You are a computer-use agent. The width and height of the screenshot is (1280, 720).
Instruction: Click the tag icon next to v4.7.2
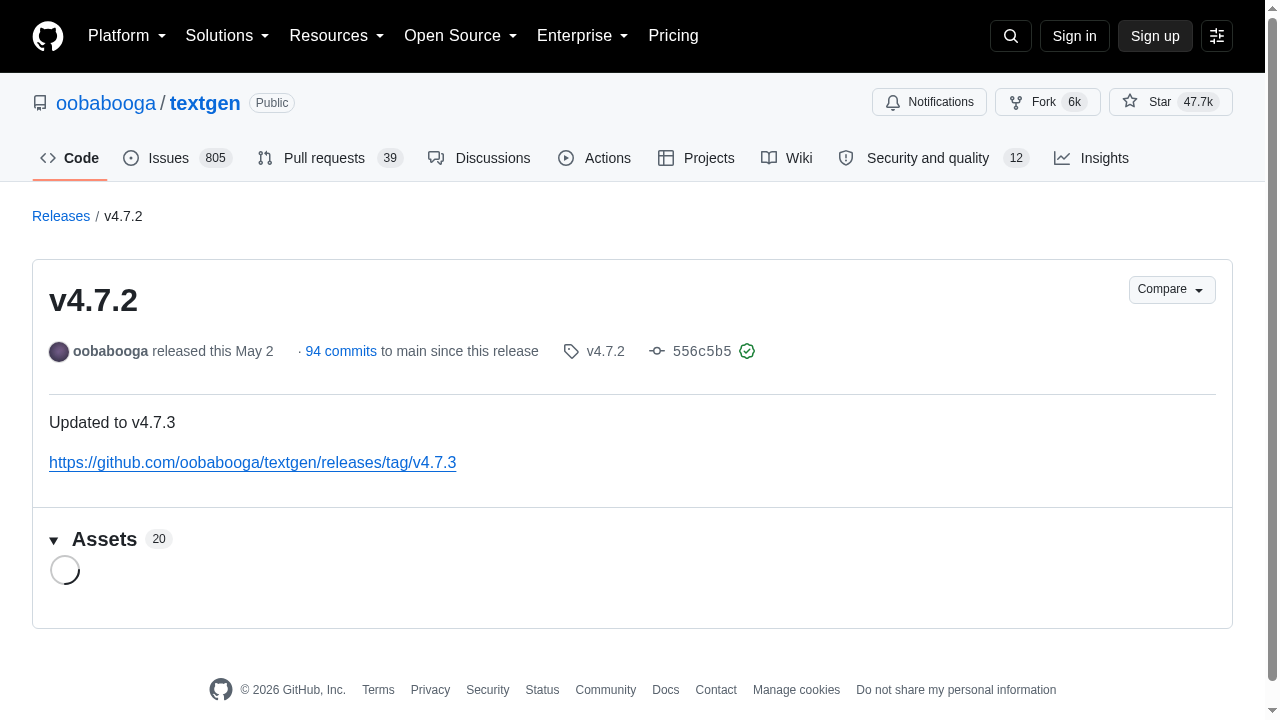[x=571, y=352]
